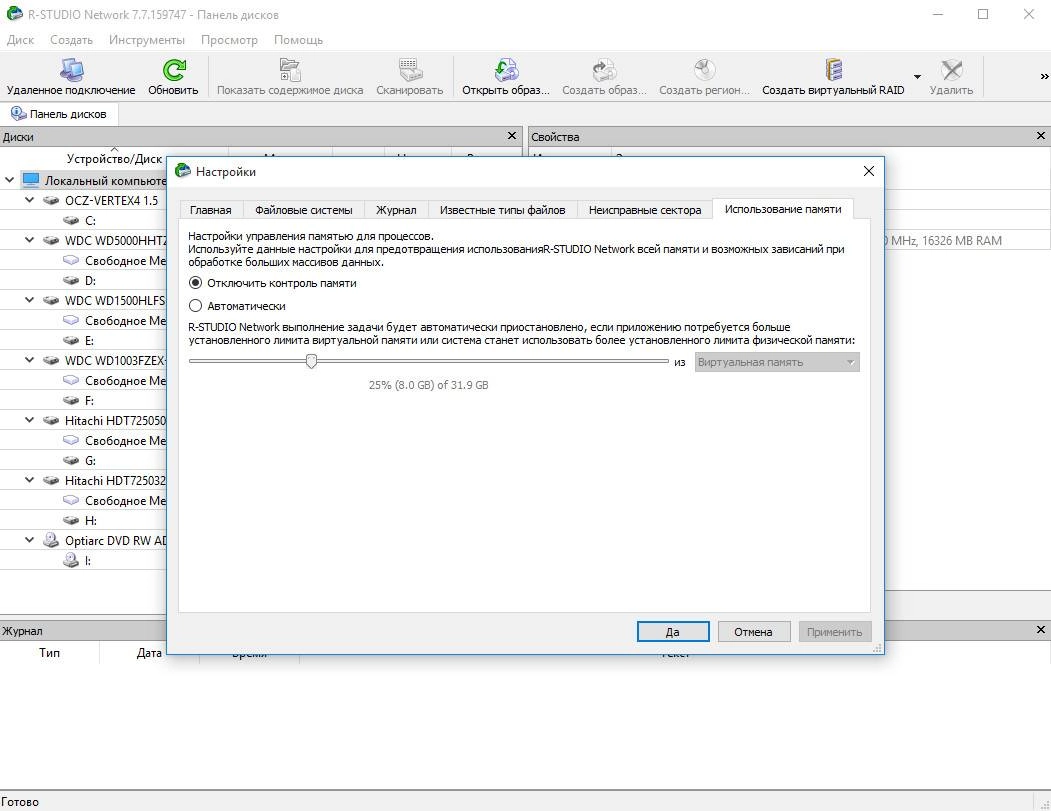Confirm settings with the 'Да' button
The width and height of the screenshot is (1051, 811).
click(x=673, y=631)
